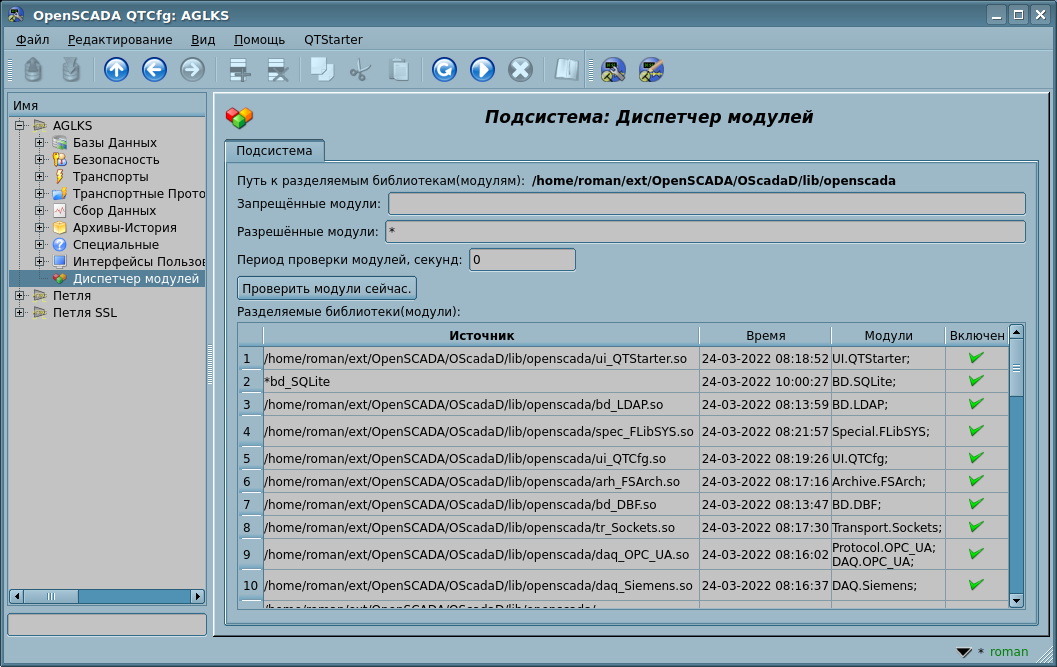
Task: Click the load from database icon
Action: pyautogui.click(x=33, y=69)
